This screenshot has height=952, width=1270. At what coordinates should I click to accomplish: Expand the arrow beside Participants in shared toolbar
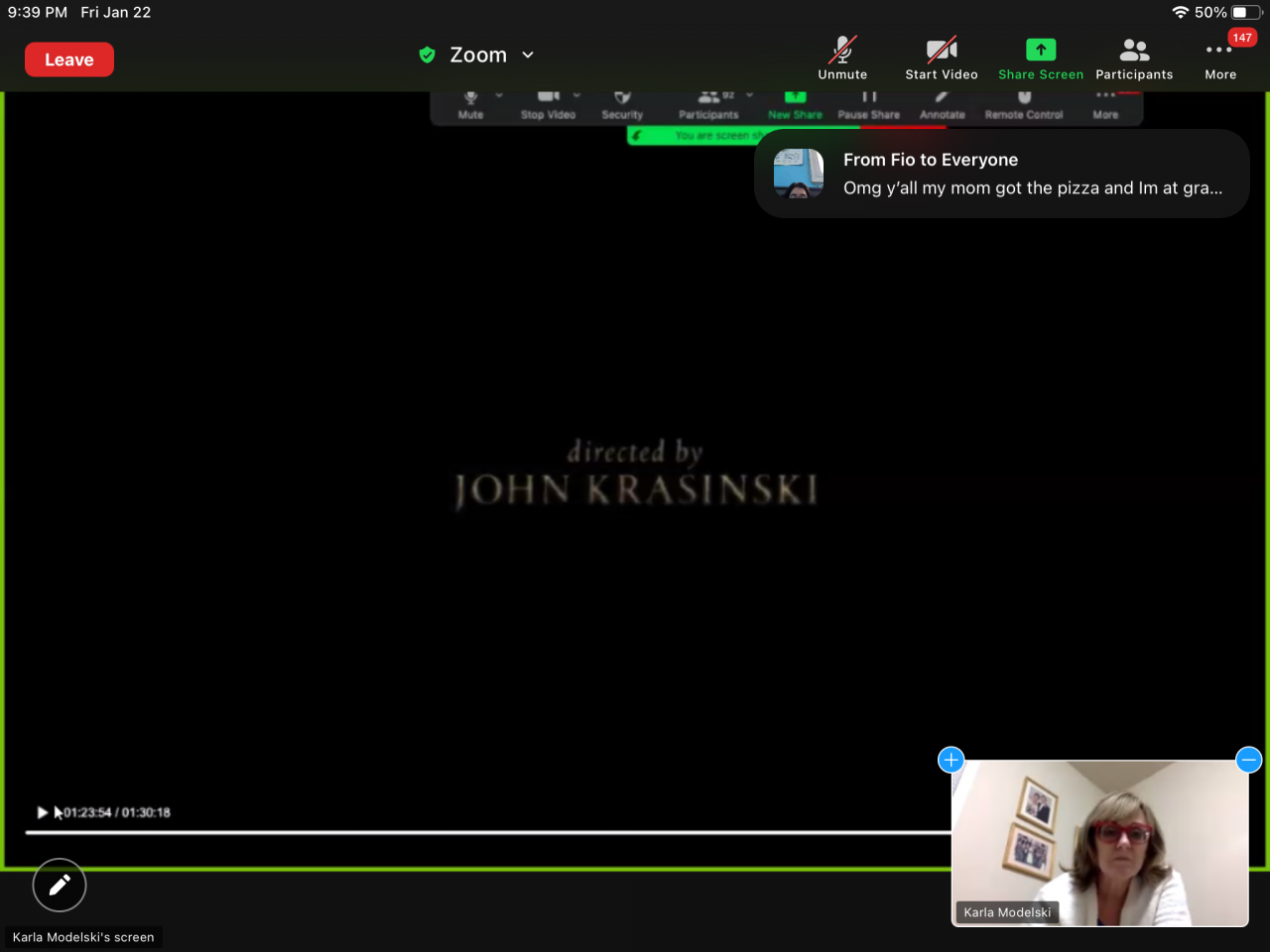749,96
